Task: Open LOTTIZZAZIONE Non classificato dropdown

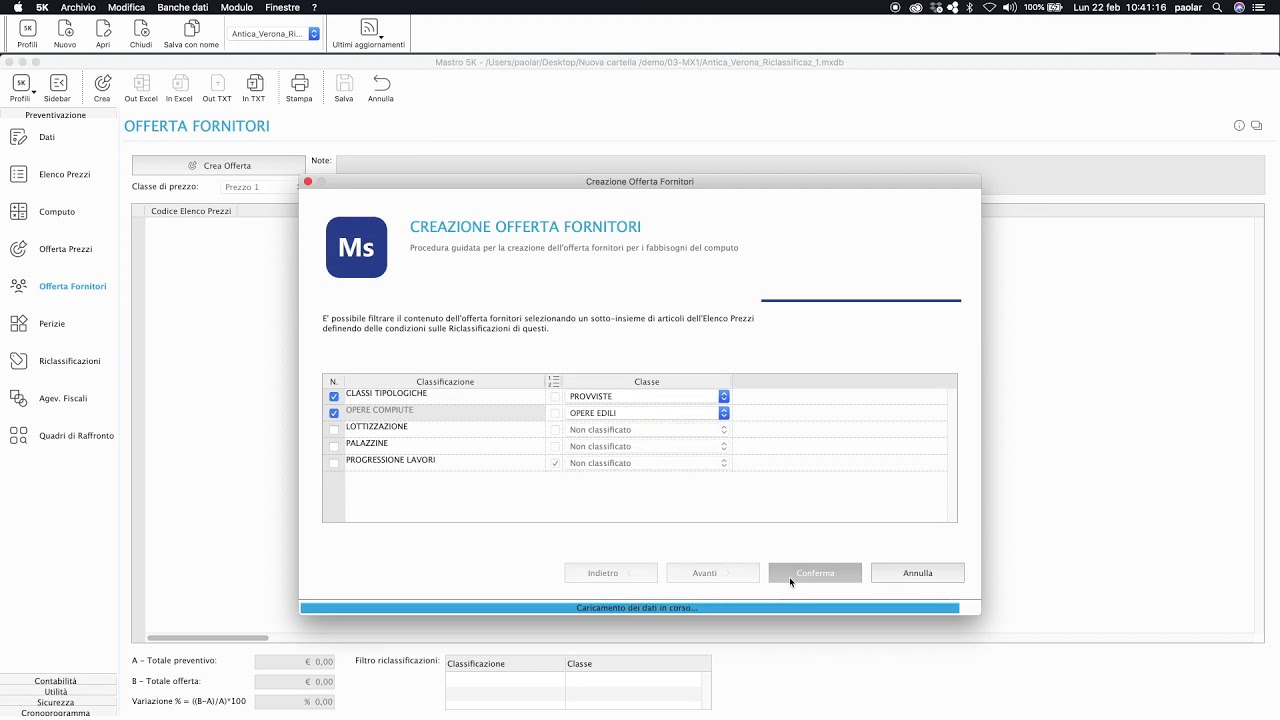Action: tap(648, 430)
